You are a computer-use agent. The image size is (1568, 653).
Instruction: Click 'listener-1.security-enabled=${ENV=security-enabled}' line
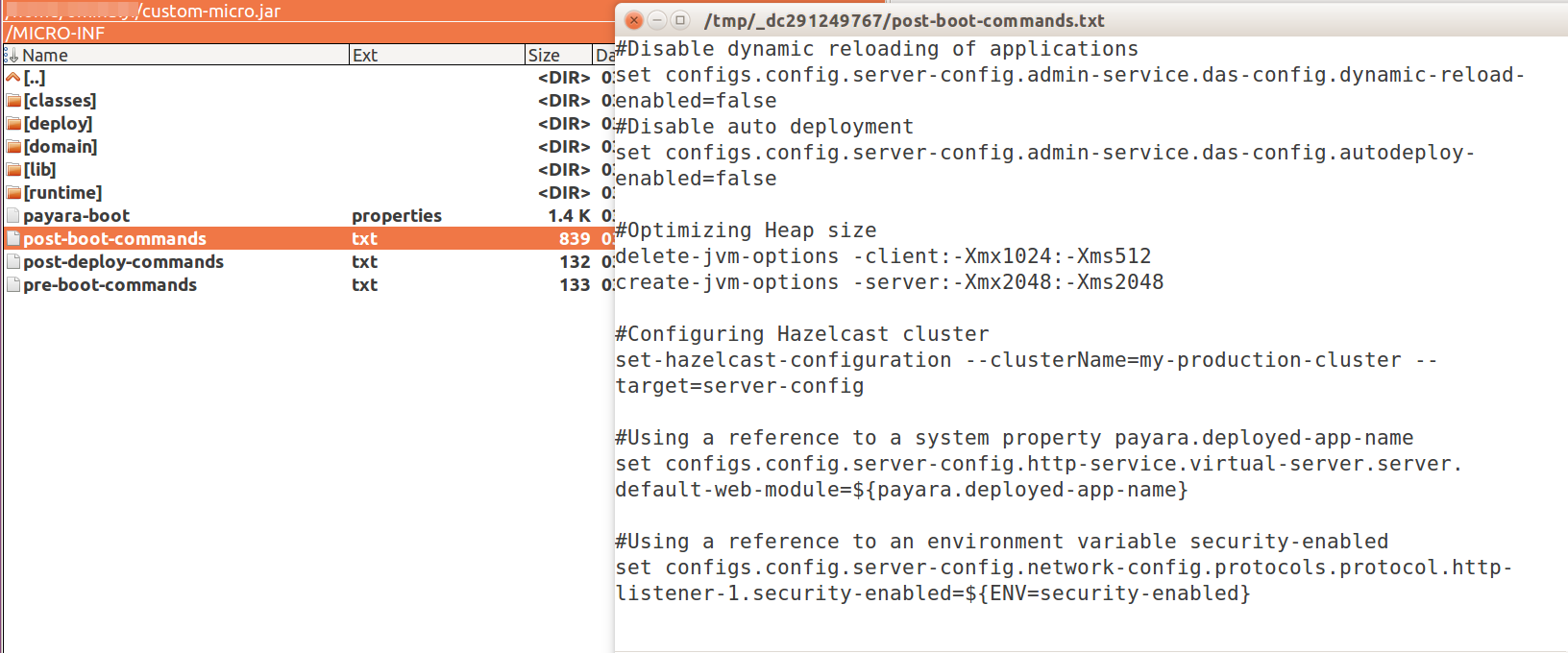coord(933,593)
